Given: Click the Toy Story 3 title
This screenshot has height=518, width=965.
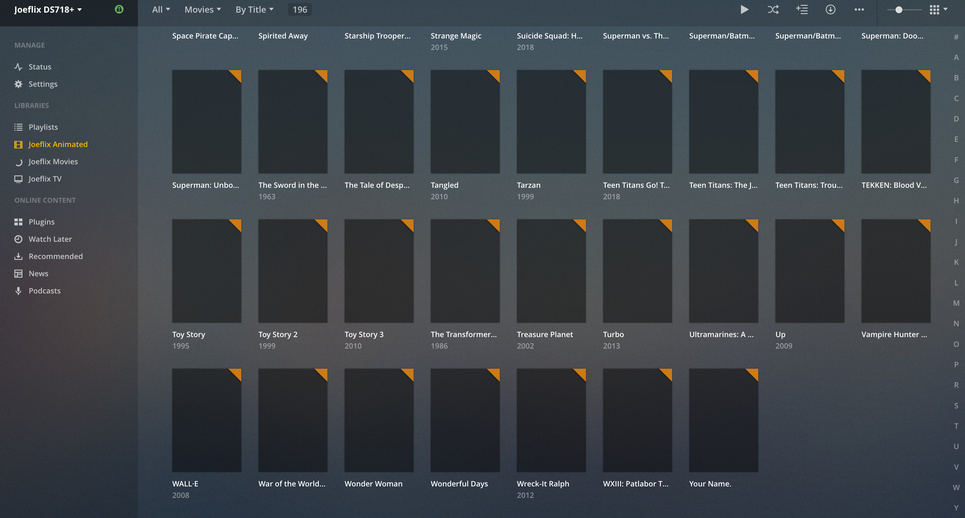Looking at the screenshot, I should 364,335.
